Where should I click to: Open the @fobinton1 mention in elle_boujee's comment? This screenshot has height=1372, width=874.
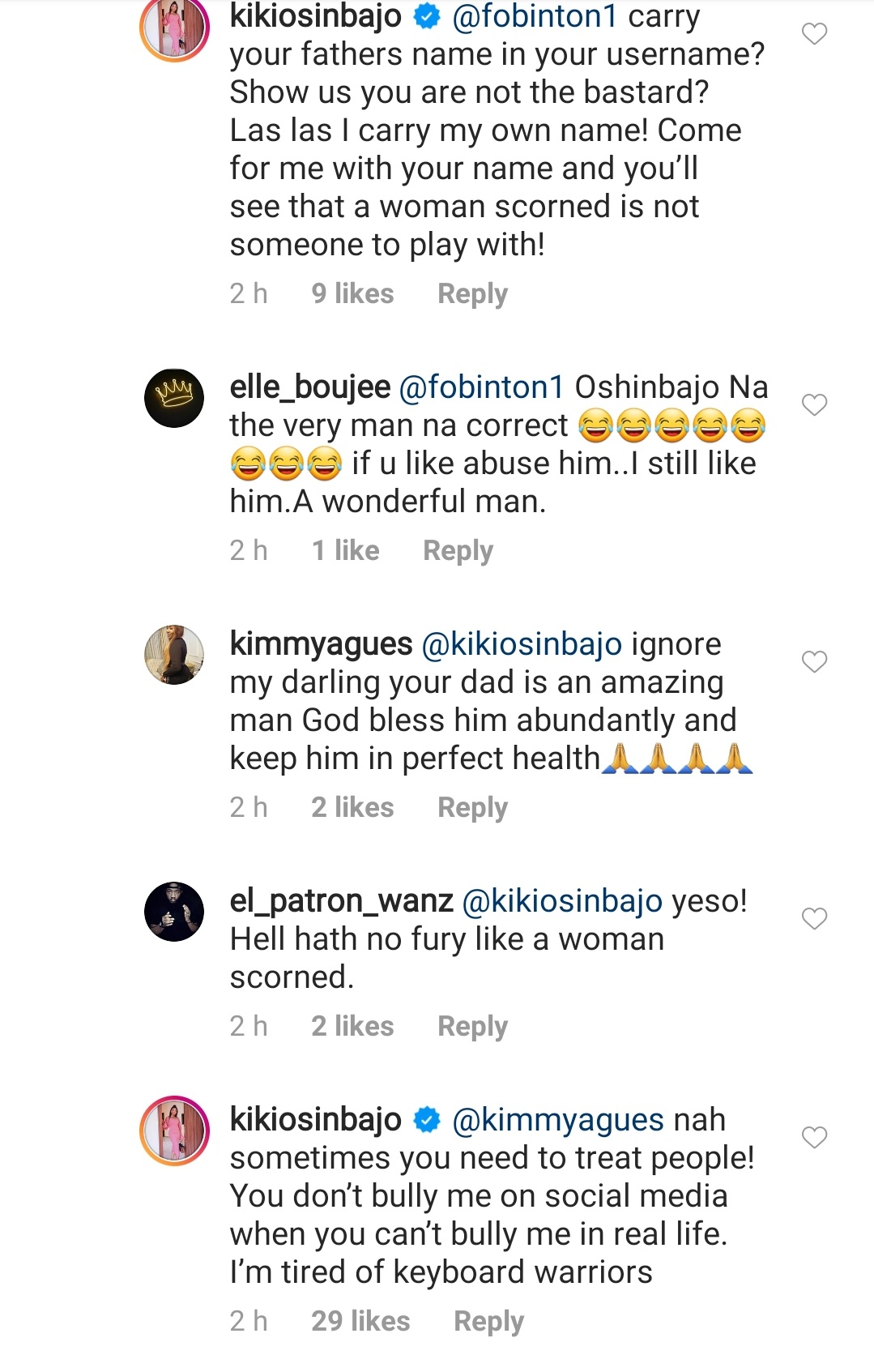(x=482, y=387)
